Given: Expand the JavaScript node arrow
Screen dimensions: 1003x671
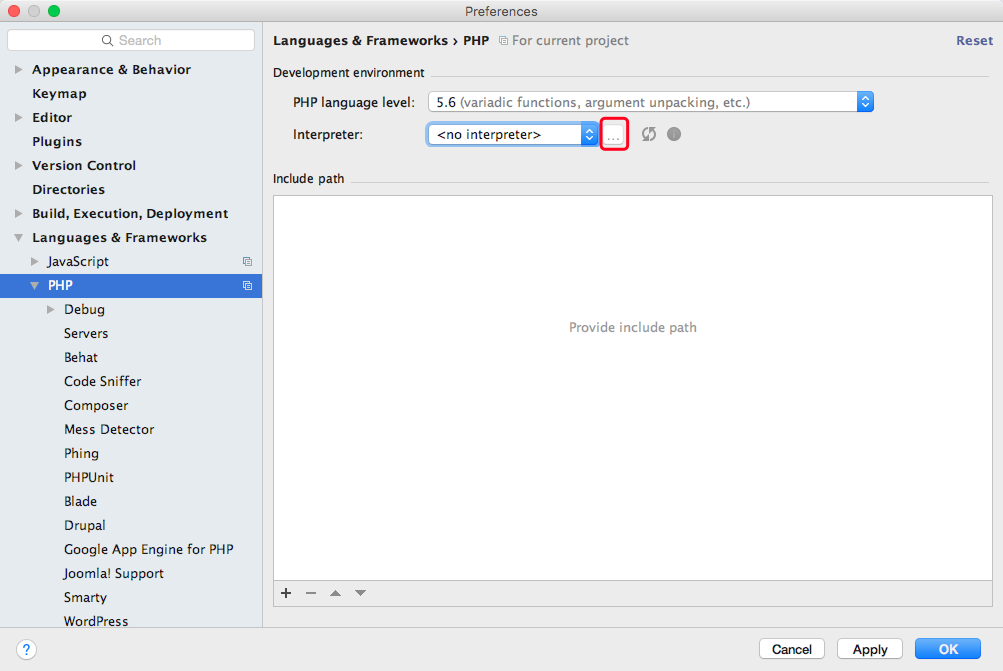Looking at the screenshot, I should coord(35,262).
